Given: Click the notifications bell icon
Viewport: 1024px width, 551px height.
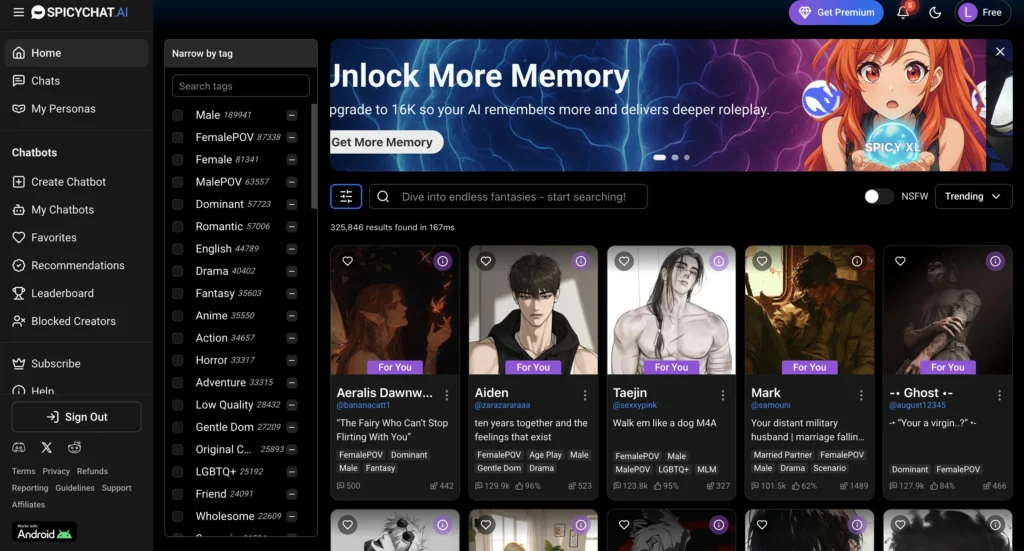Looking at the screenshot, I should point(903,13).
